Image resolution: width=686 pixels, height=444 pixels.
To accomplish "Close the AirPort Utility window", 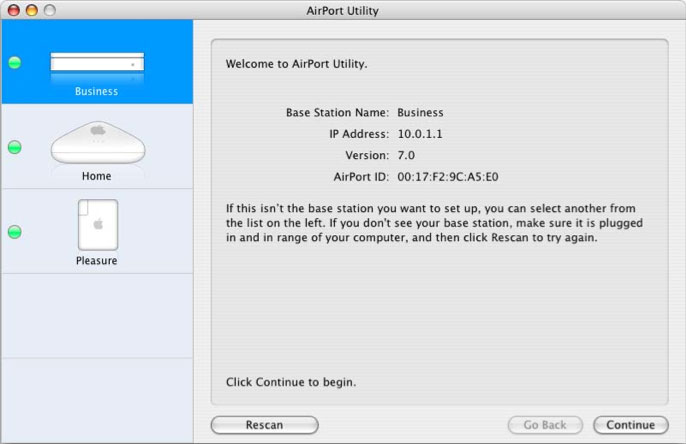I will [x=14, y=10].
